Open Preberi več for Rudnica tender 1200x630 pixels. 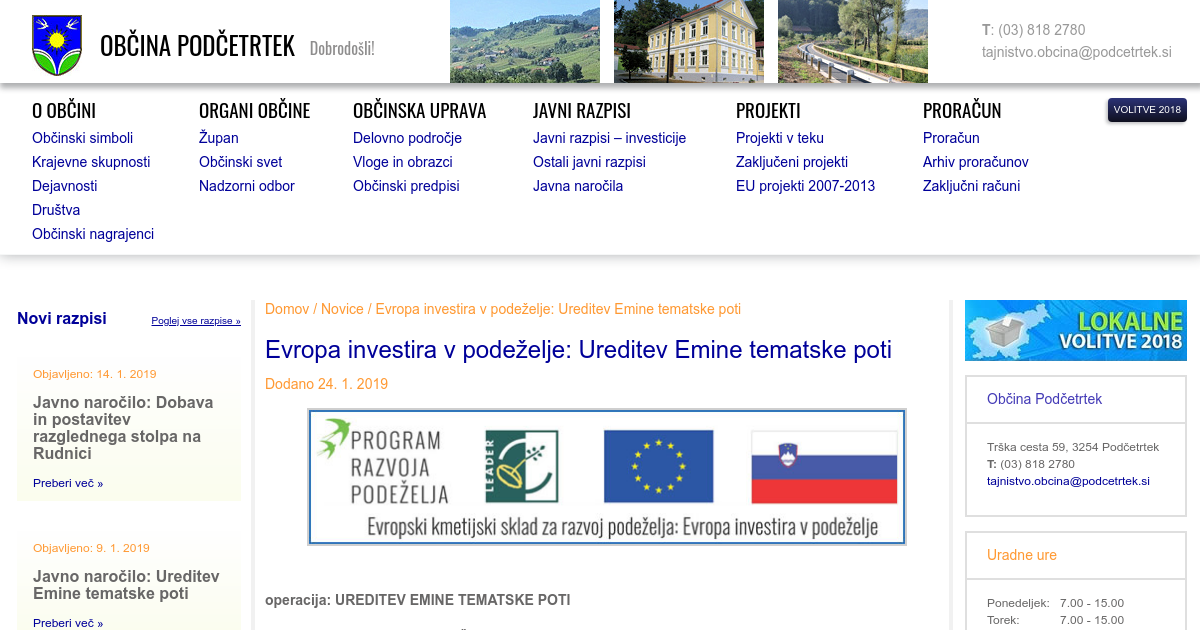68,483
